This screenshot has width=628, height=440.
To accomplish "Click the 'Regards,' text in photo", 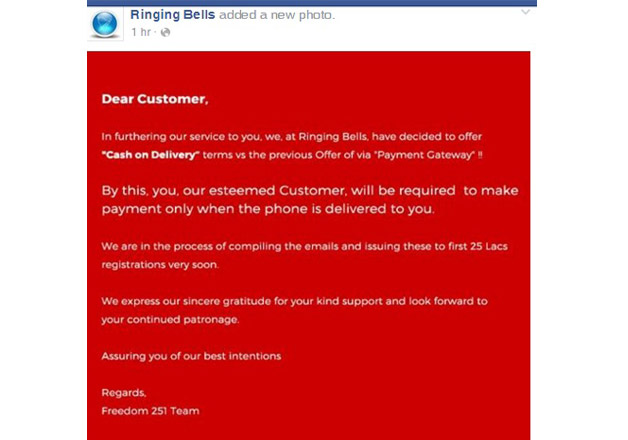I will (x=124, y=393).
